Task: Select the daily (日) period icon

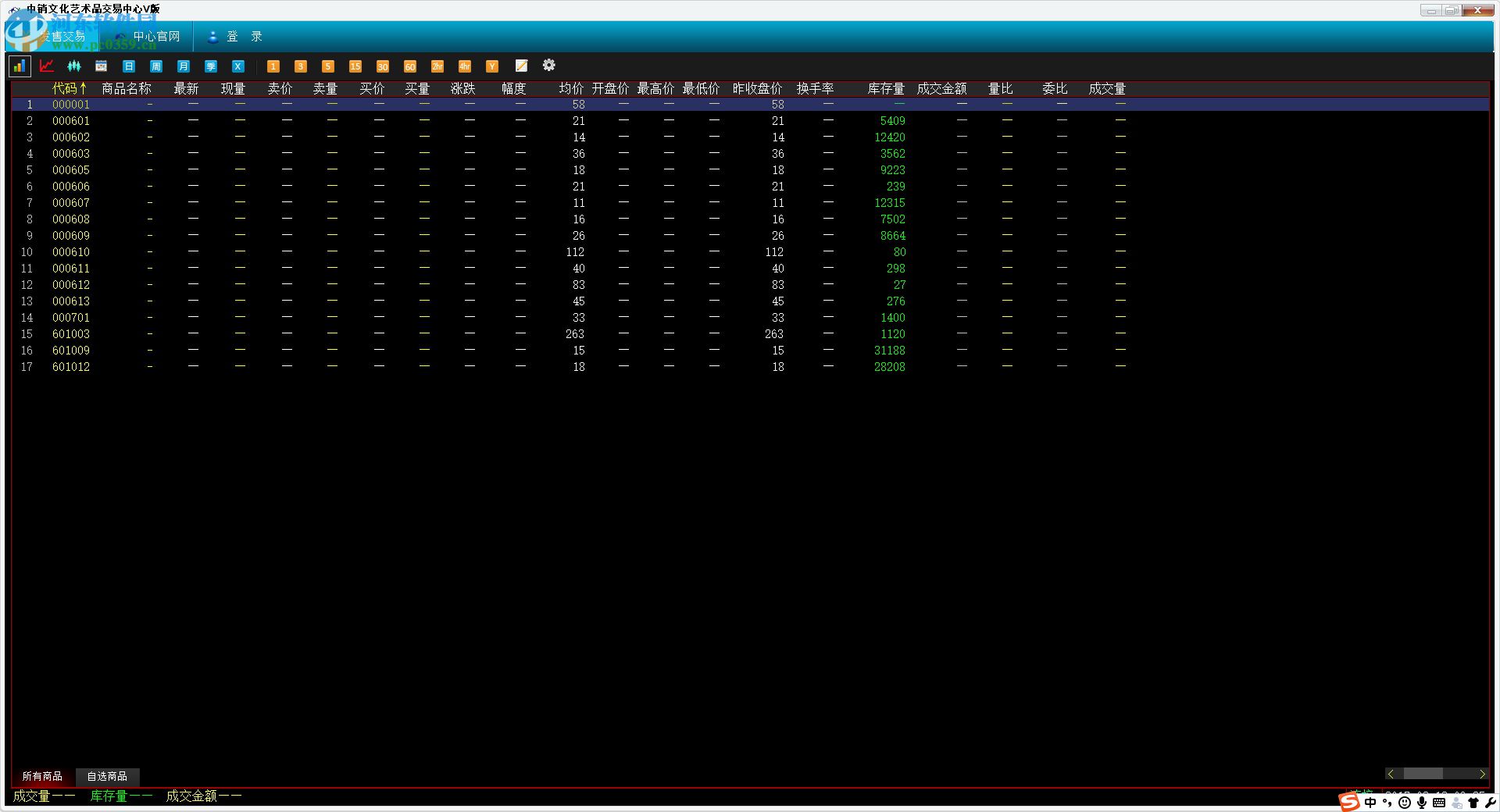Action: [x=129, y=66]
